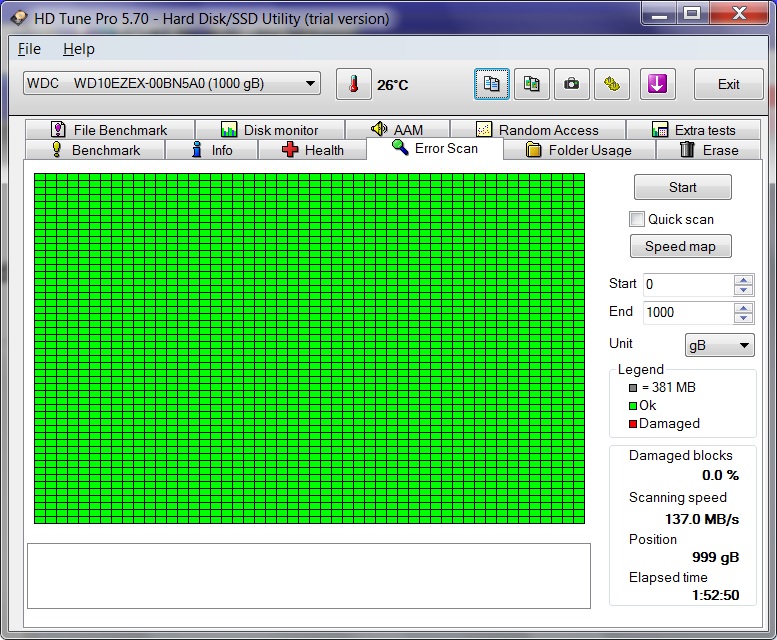Open the File menu

pos(29,49)
